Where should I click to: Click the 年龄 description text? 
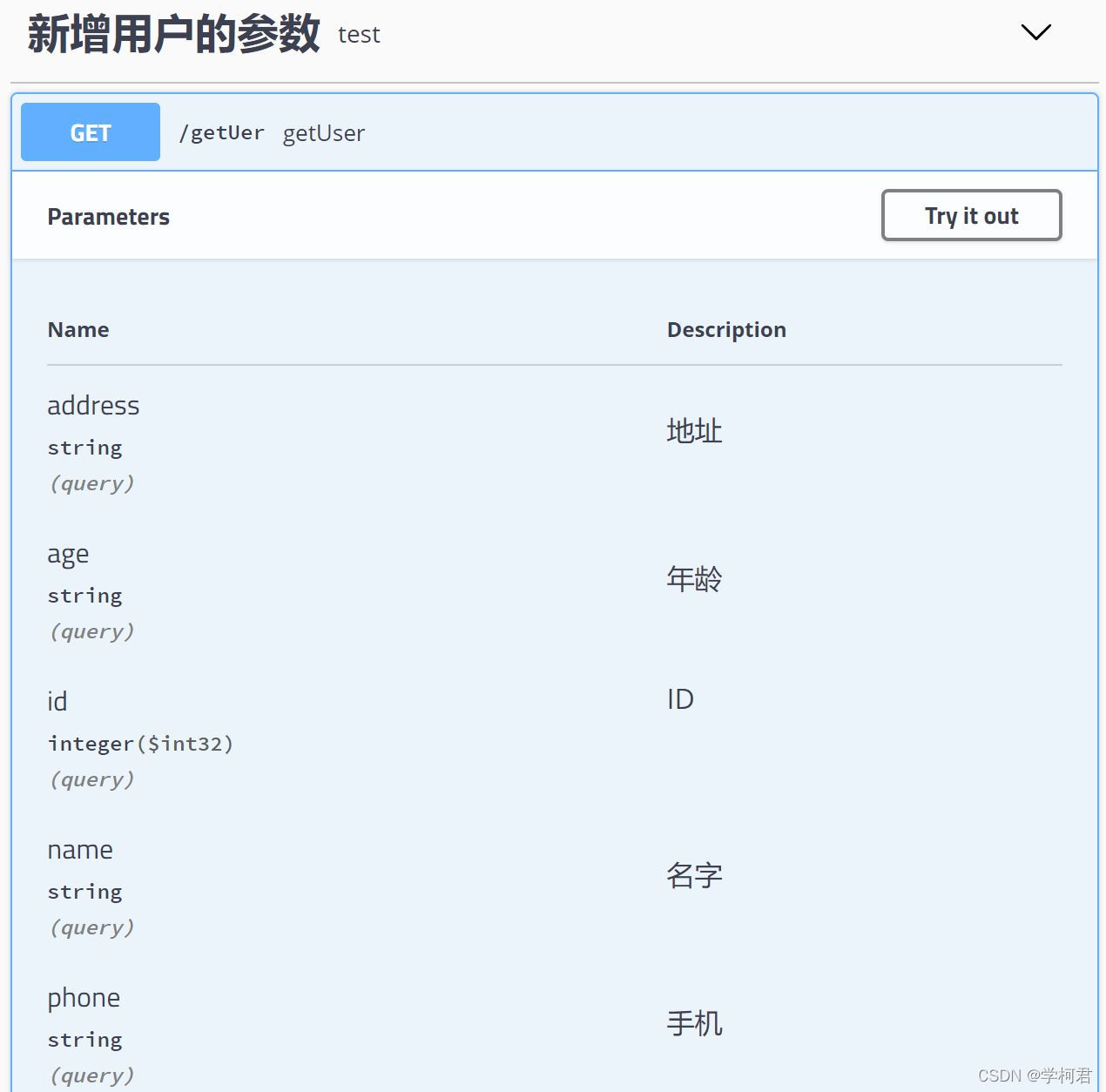694,579
